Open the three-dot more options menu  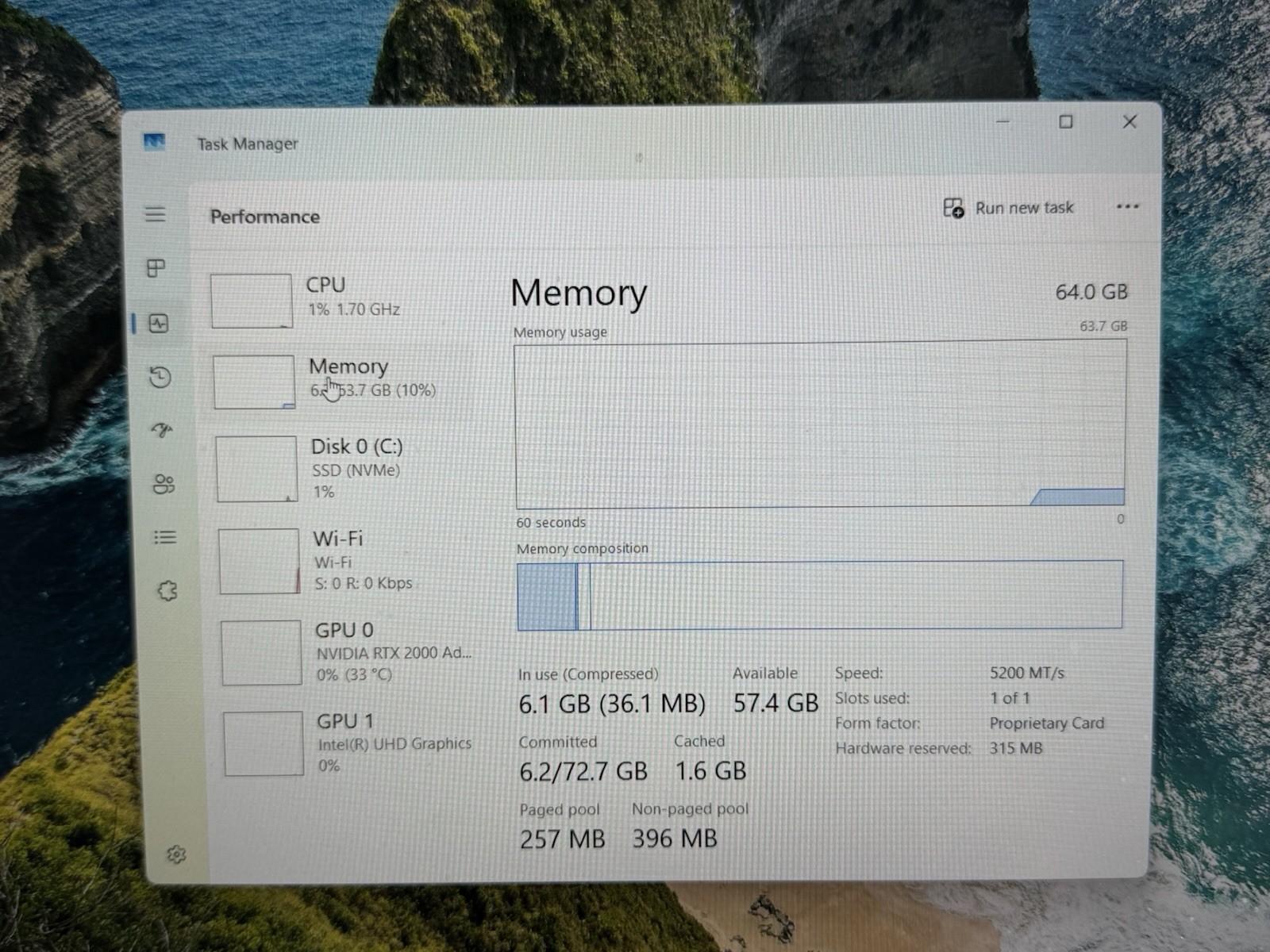click(1127, 206)
